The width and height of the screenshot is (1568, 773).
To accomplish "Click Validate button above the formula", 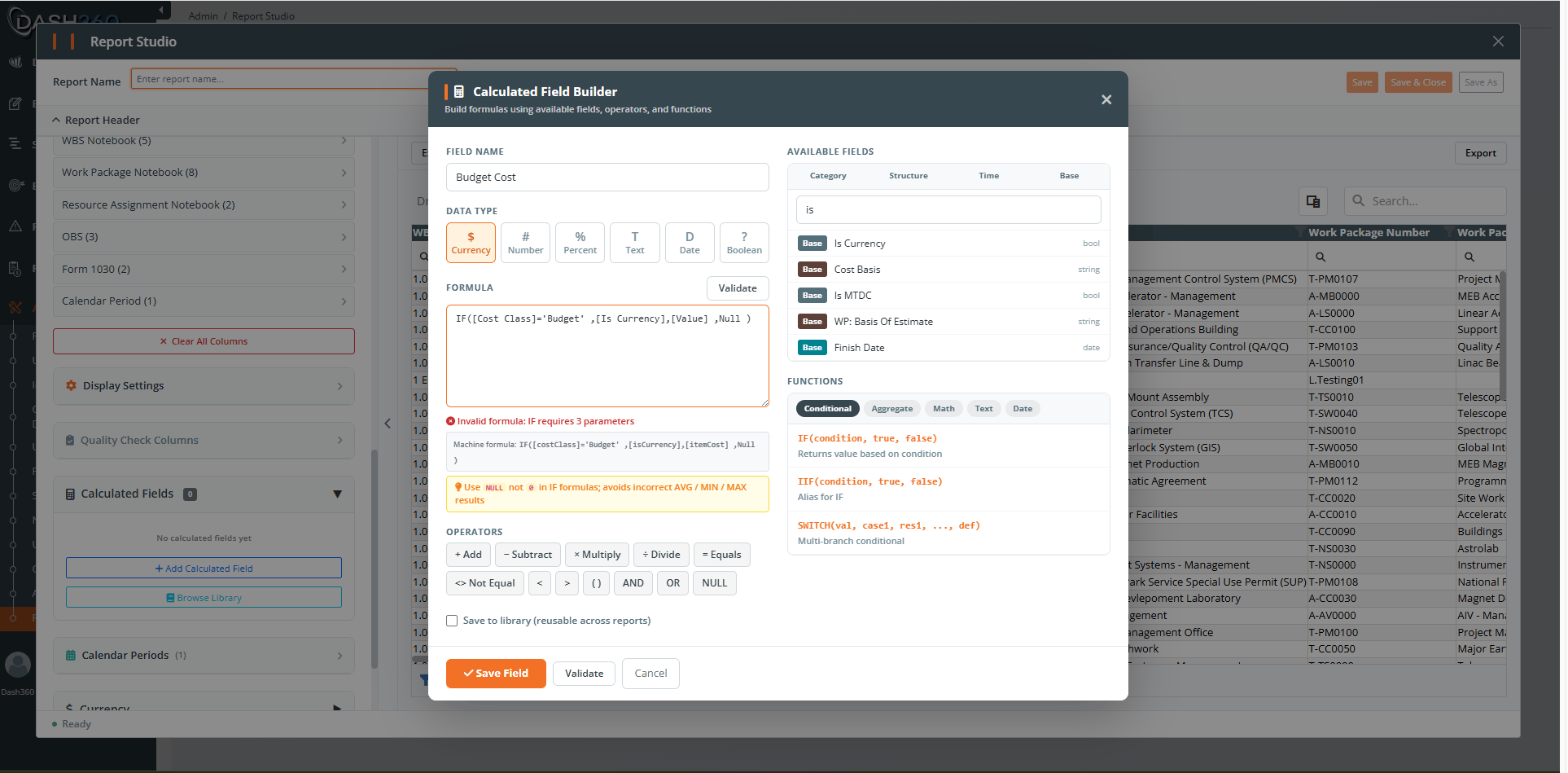I will click(738, 288).
